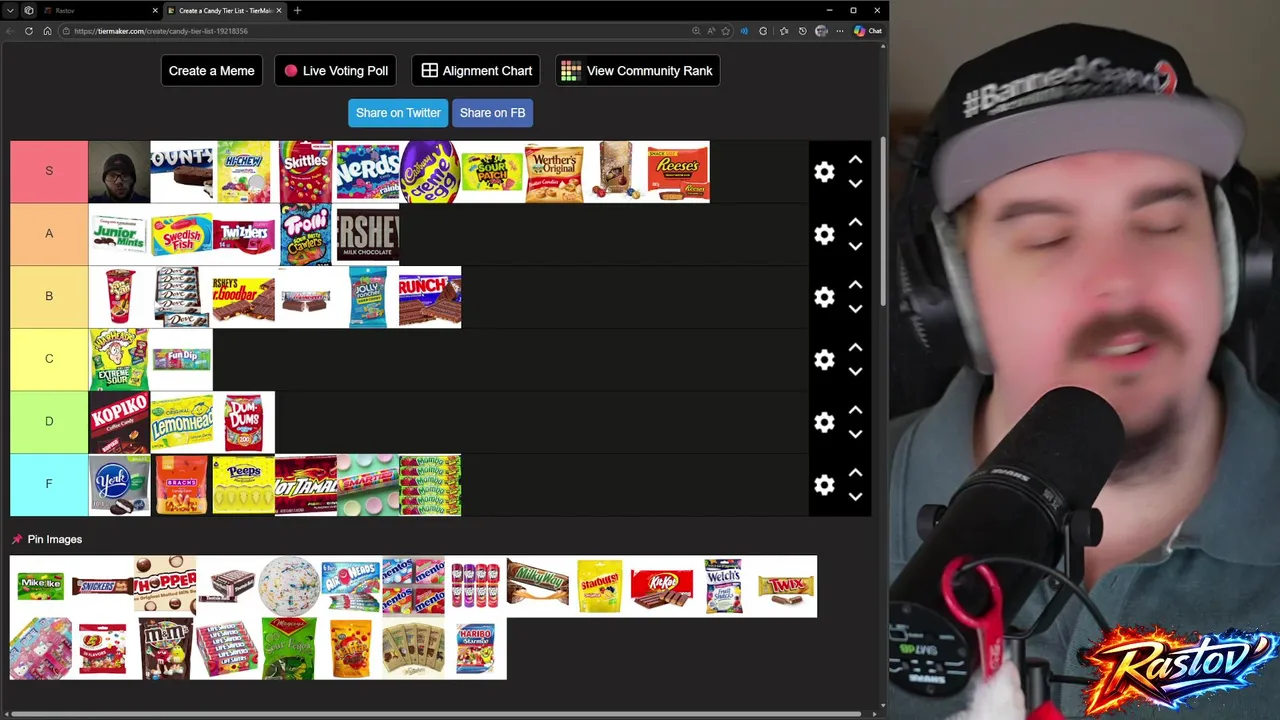Select Junior Mints in A tier

coord(119,234)
